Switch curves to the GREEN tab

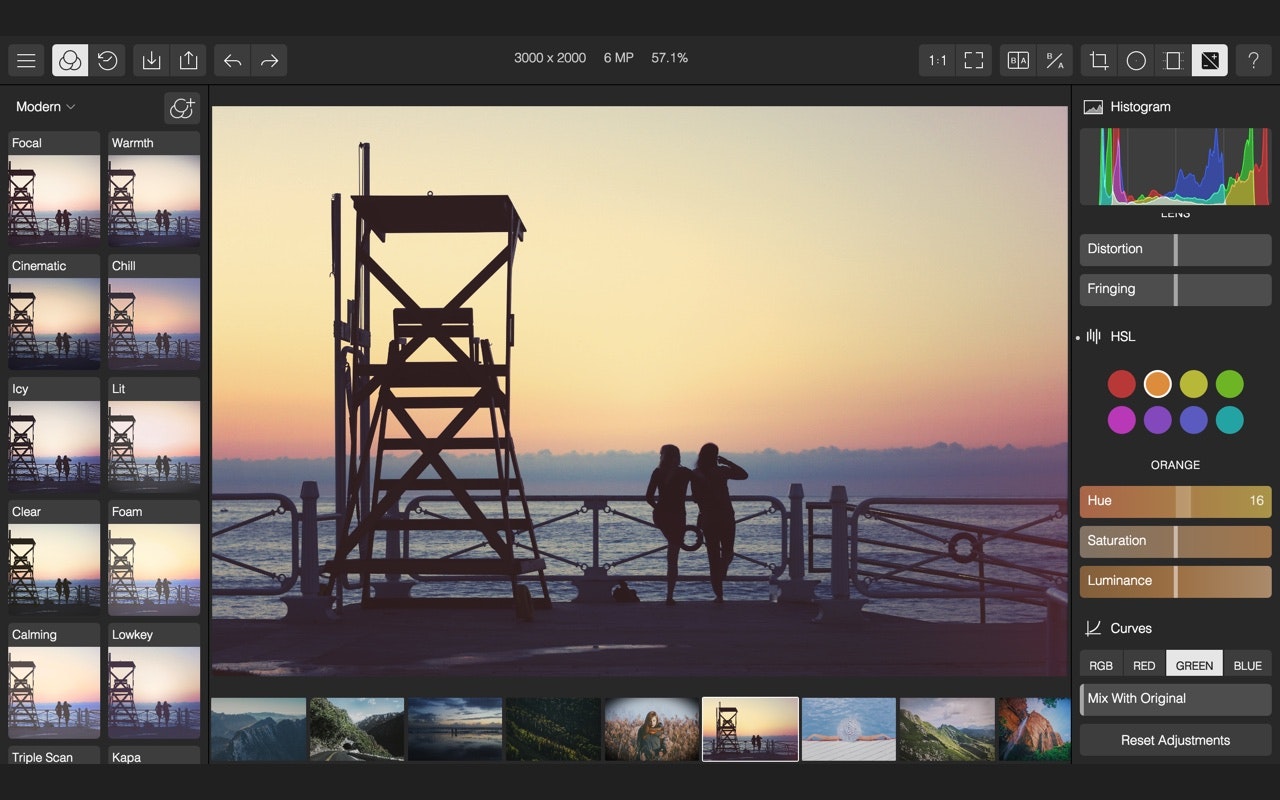(1194, 665)
